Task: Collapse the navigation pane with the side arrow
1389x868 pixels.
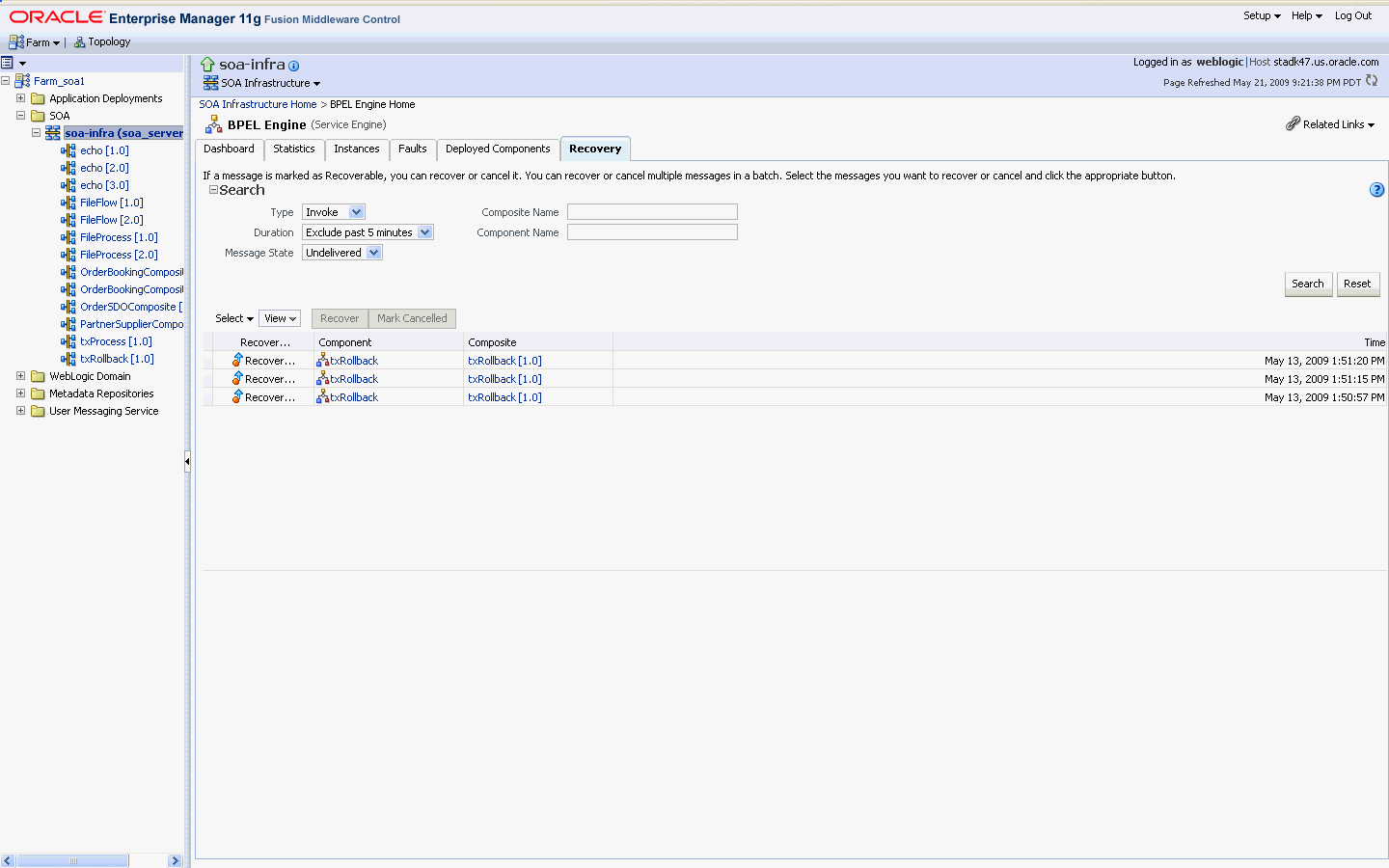Action: point(186,461)
